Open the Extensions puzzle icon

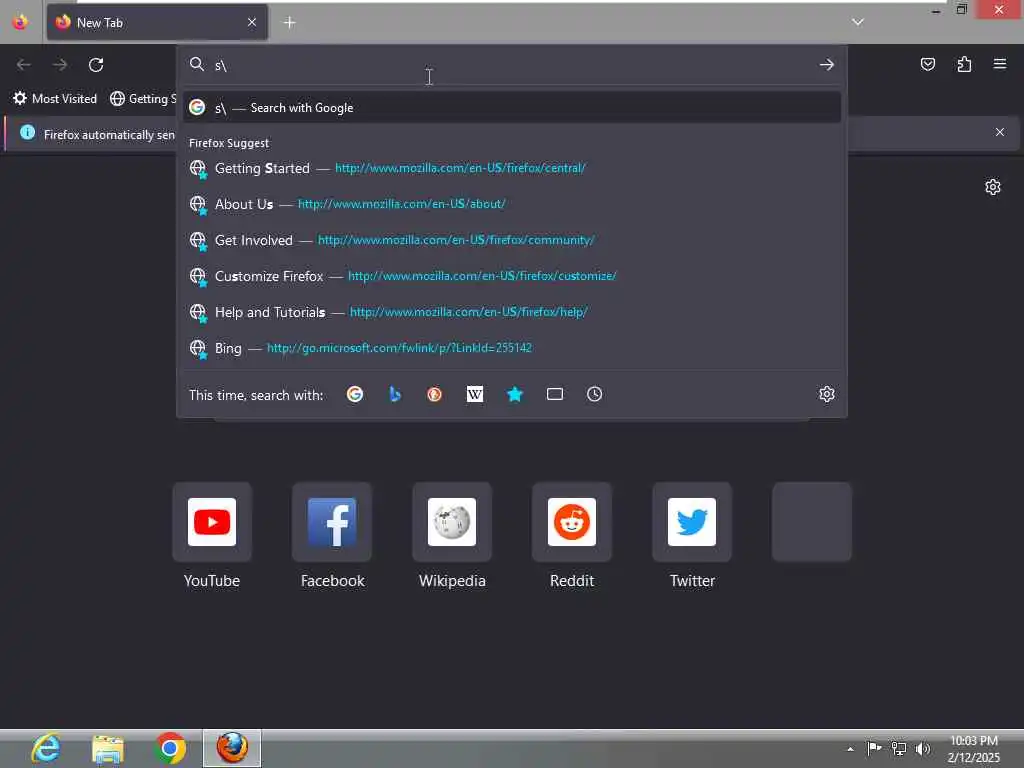click(964, 64)
